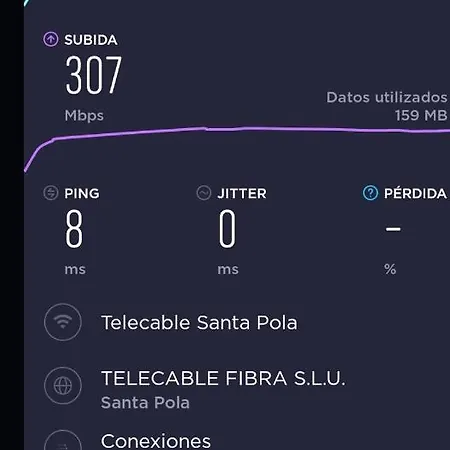Click the Telecable Santa Pola network name
This screenshot has height=450, width=450.
pyautogui.click(x=199, y=323)
